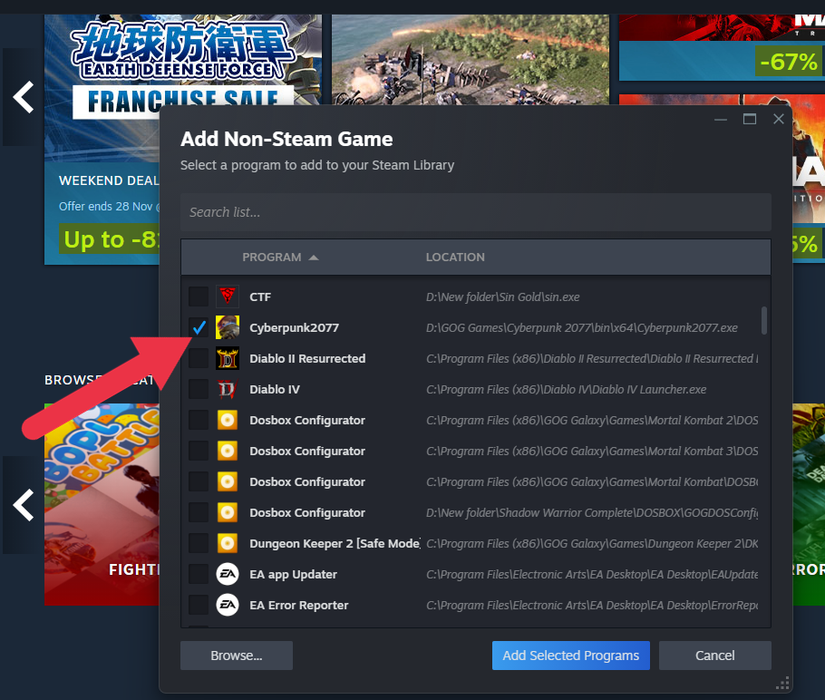This screenshot has height=700, width=825.
Task: Click the Dungeon Keeper 2 icon
Action: point(224,543)
